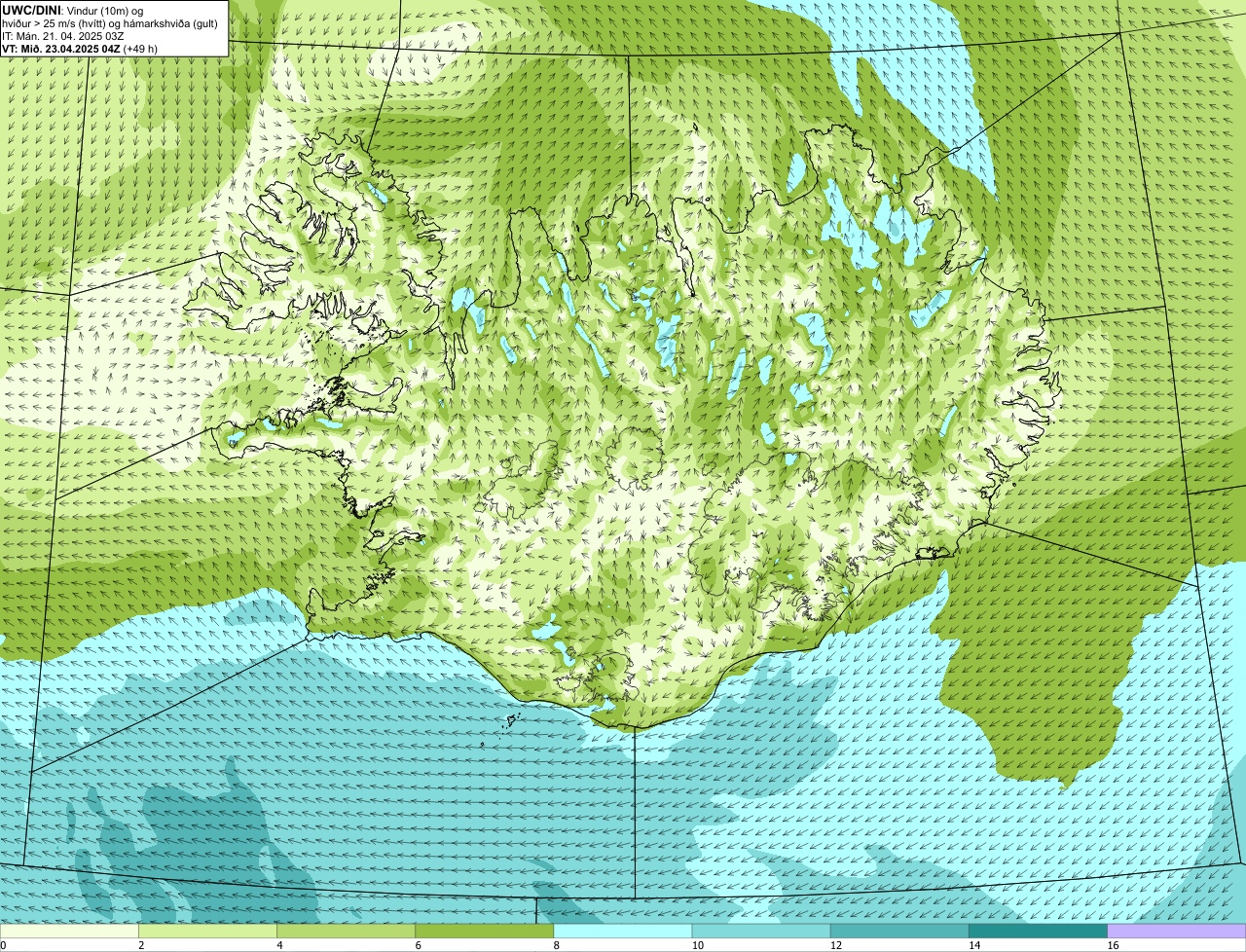The height and width of the screenshot is (952, 1246).
Task: Click the 2–4 m/s light green legend swatch
Action: [x=208, y=931]
